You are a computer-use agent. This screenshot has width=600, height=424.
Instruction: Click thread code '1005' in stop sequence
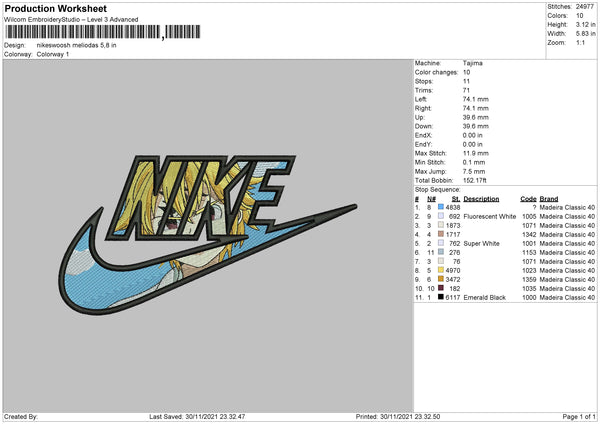click(529, 217)
